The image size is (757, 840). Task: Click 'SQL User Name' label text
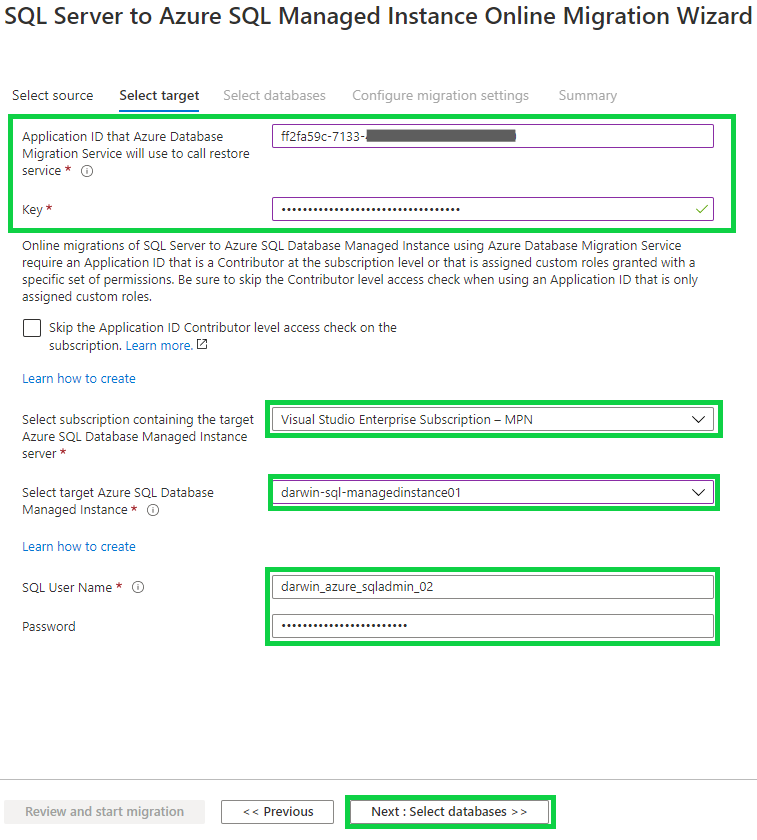67,588
